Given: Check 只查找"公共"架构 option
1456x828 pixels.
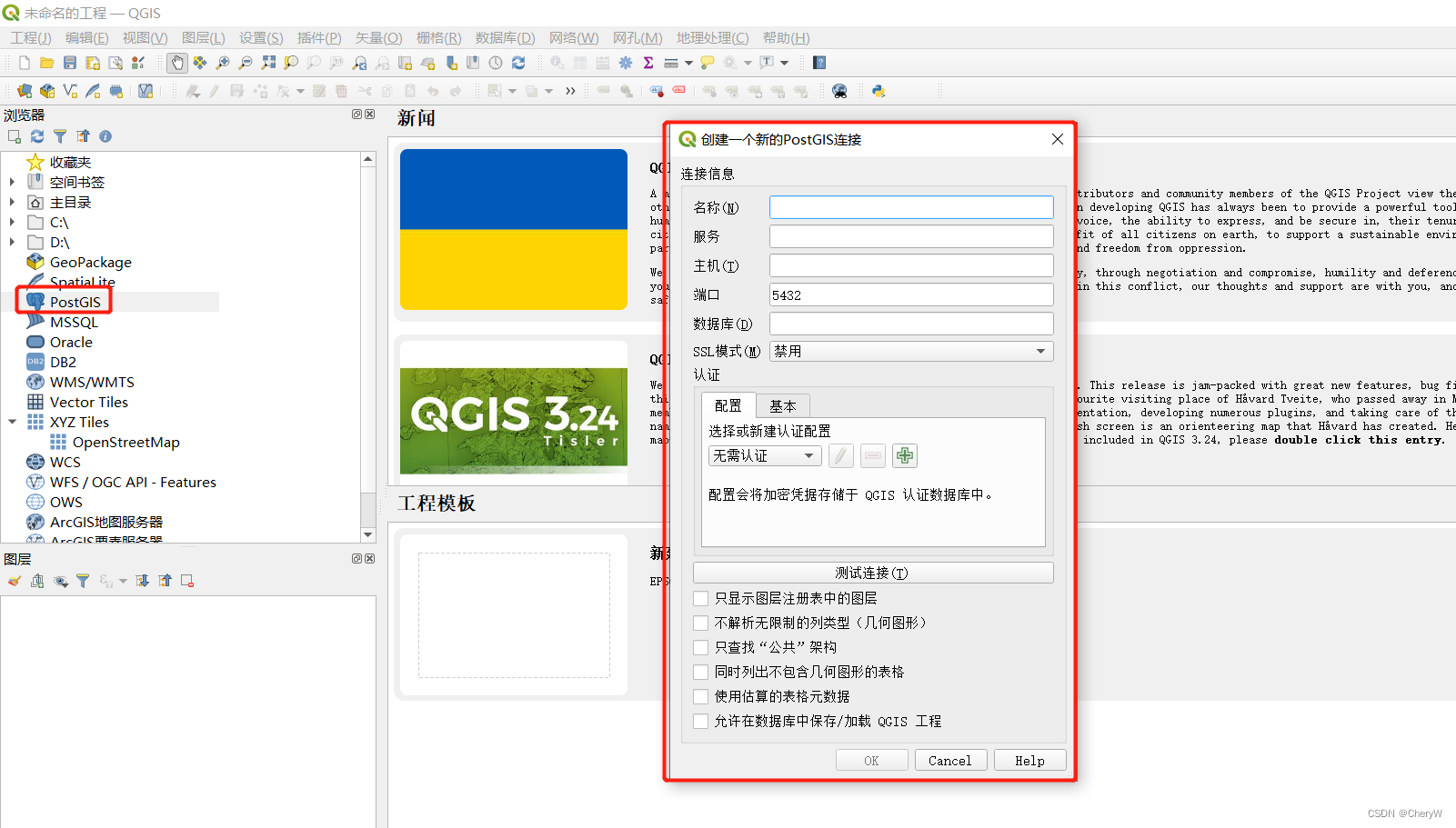Looking at the screenshot, I should tap(700, 647).
